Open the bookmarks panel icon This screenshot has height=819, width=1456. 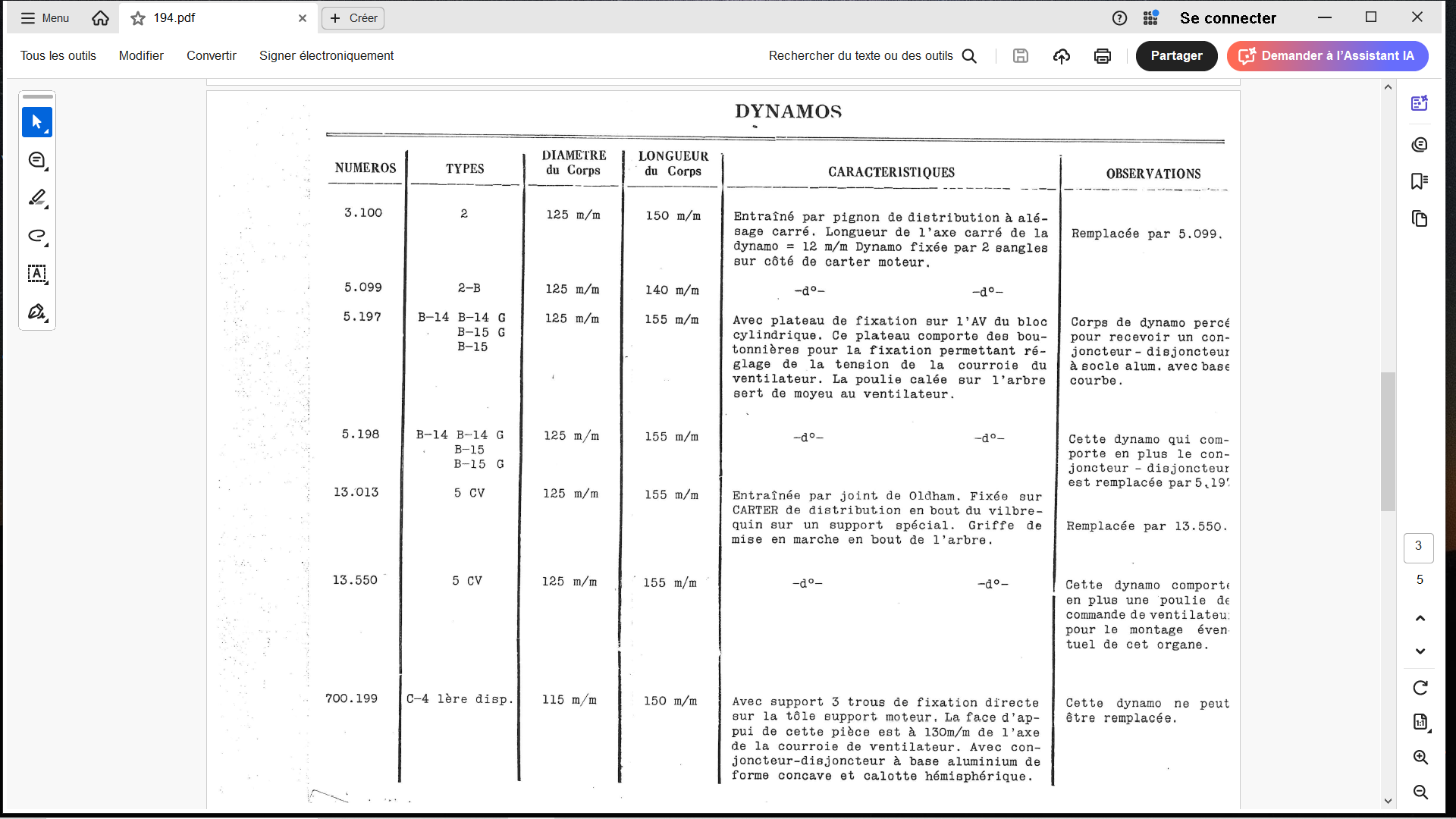coord(1420,181)
